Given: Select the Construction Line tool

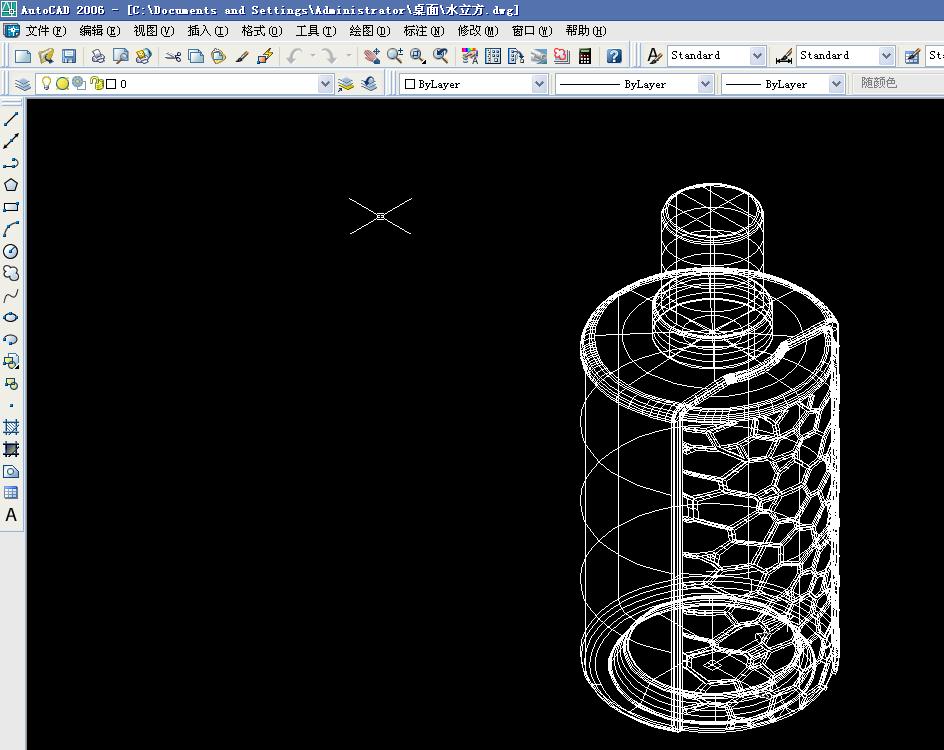Looking at the screenshot, I should (11, 141).
